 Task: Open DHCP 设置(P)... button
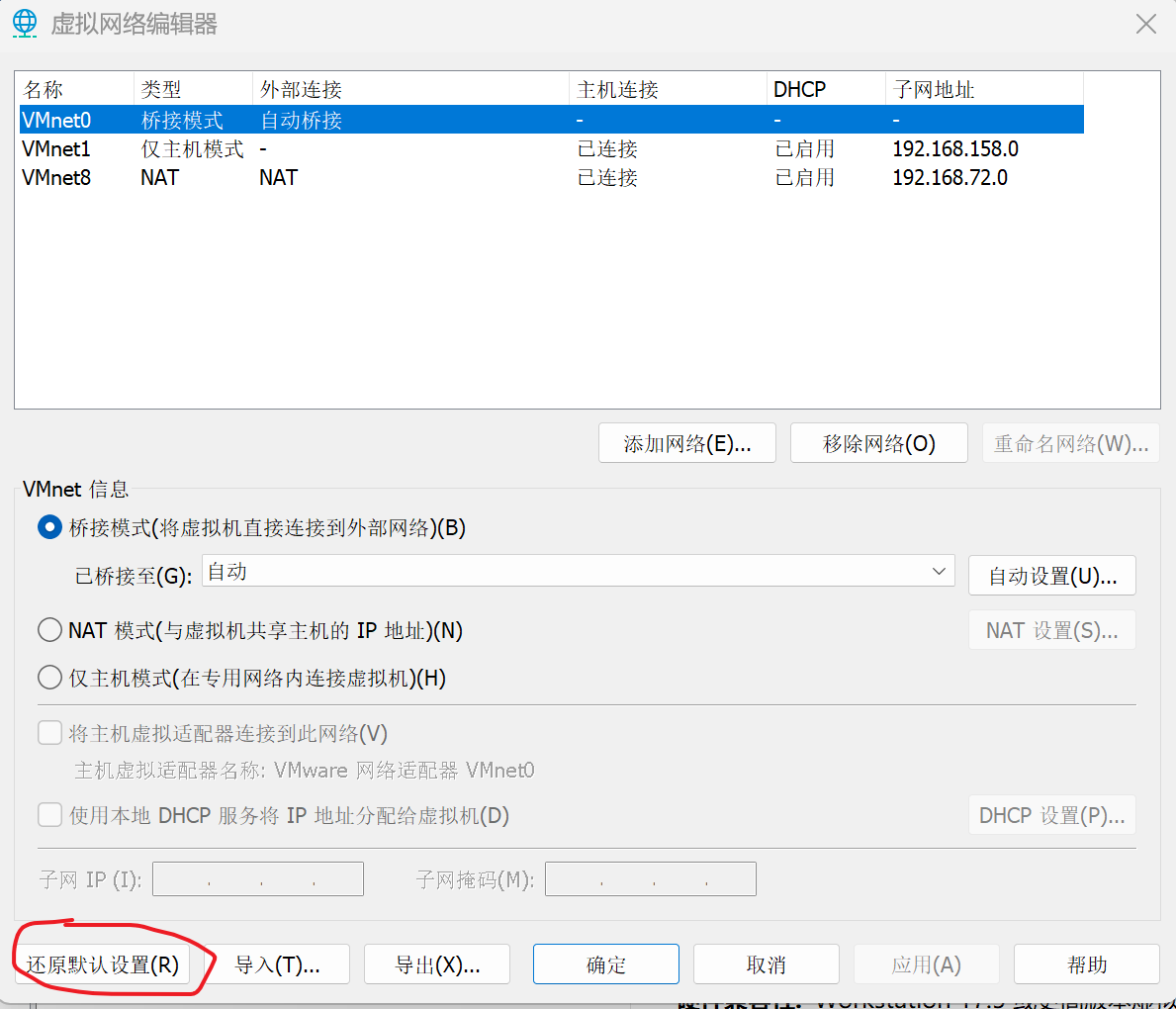(1052, 815)
